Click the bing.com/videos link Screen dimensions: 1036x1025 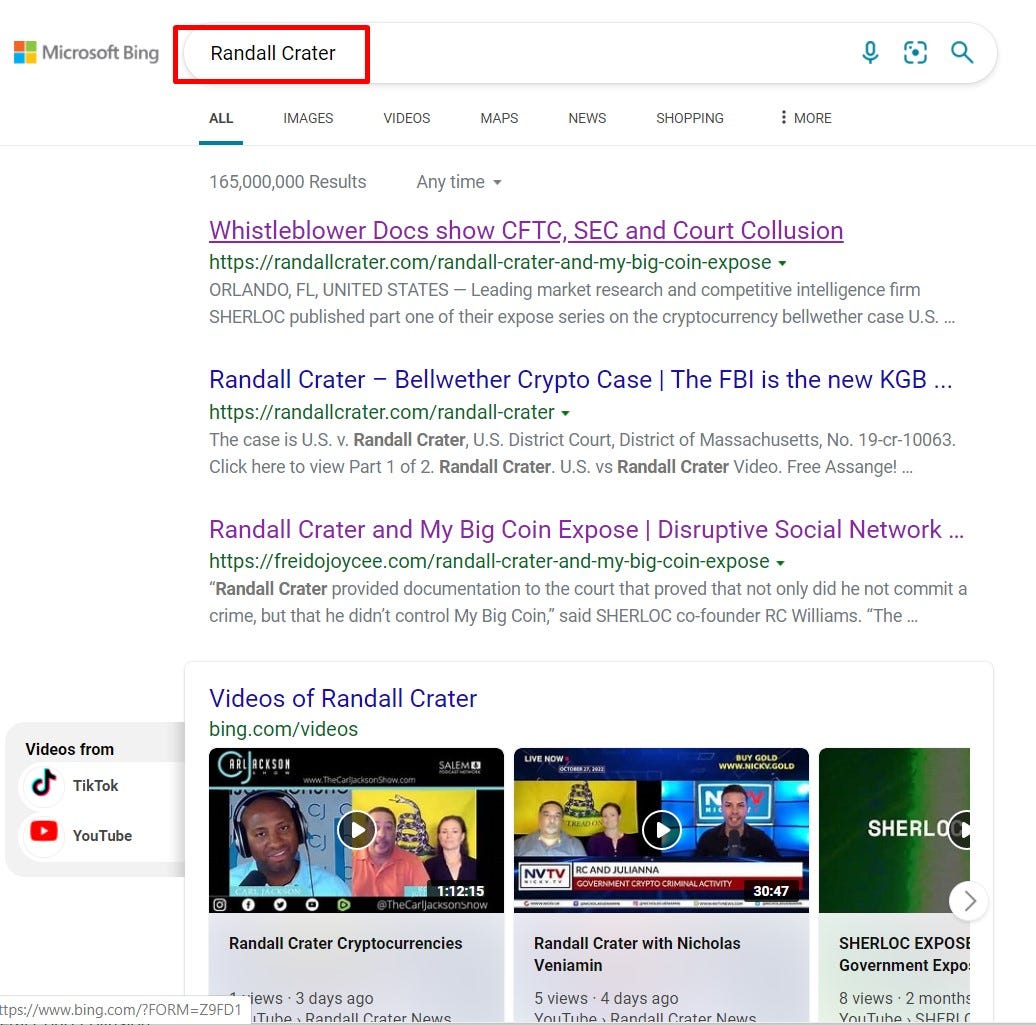click(x=283, y=729)
